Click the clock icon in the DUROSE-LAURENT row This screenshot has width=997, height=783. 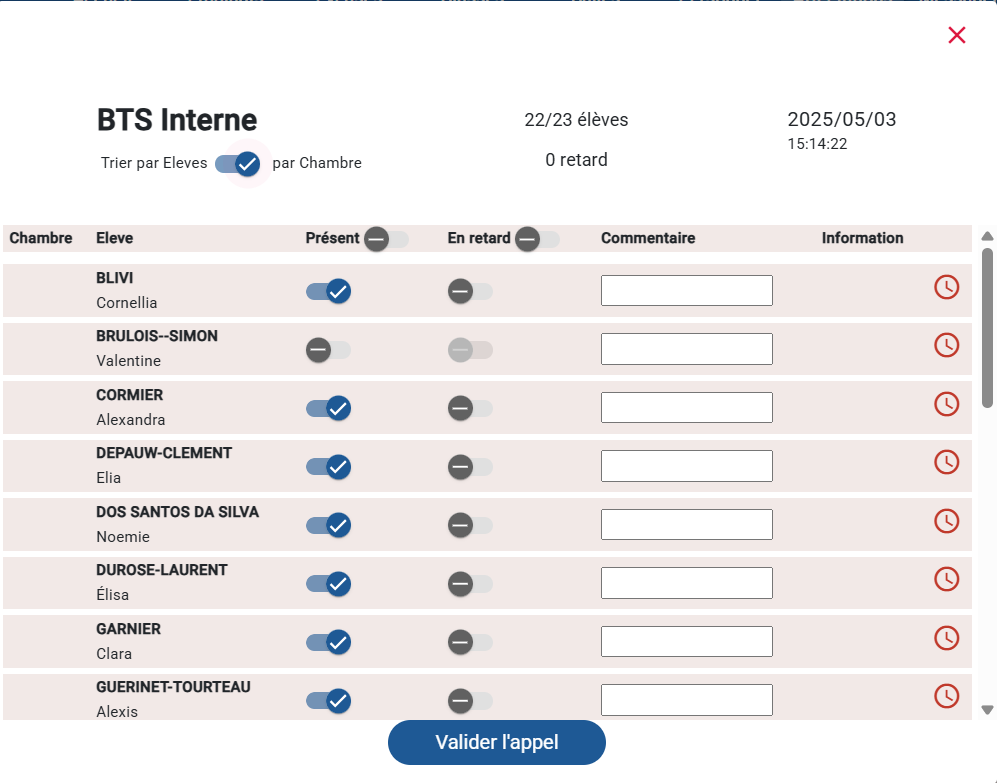[x=946, y=579]
